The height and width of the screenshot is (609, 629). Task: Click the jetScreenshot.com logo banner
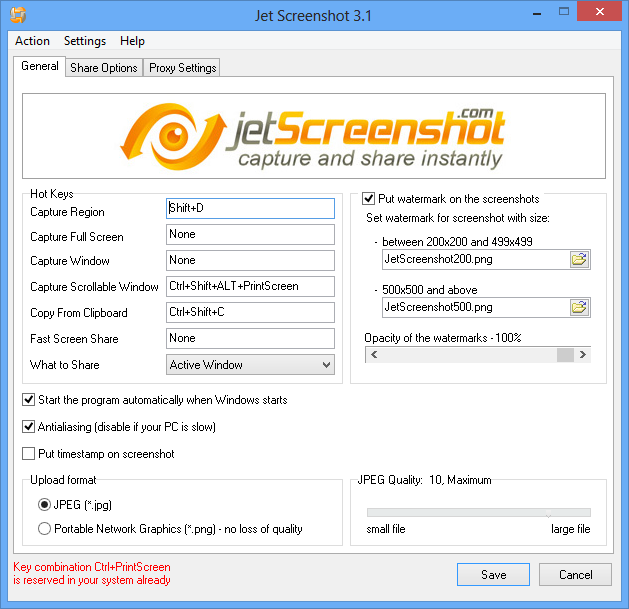(x=314, y=136)
